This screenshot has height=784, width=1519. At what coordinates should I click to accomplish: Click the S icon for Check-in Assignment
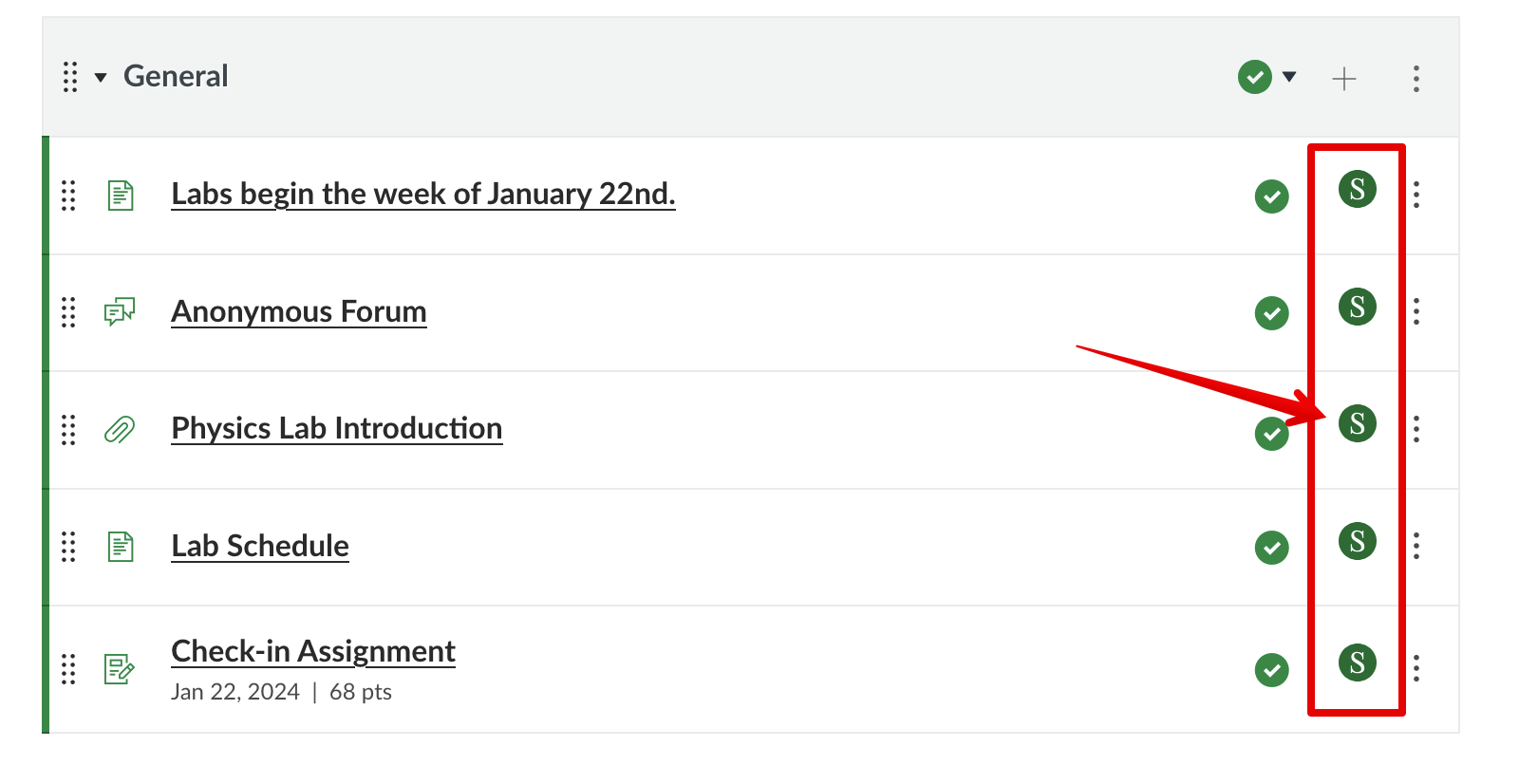coord(1357,663)
